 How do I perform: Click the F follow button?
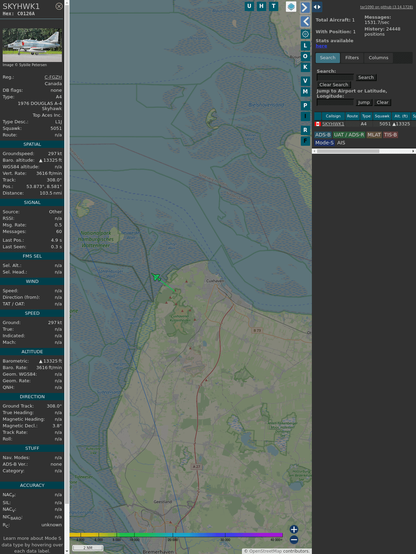point(305,141)
